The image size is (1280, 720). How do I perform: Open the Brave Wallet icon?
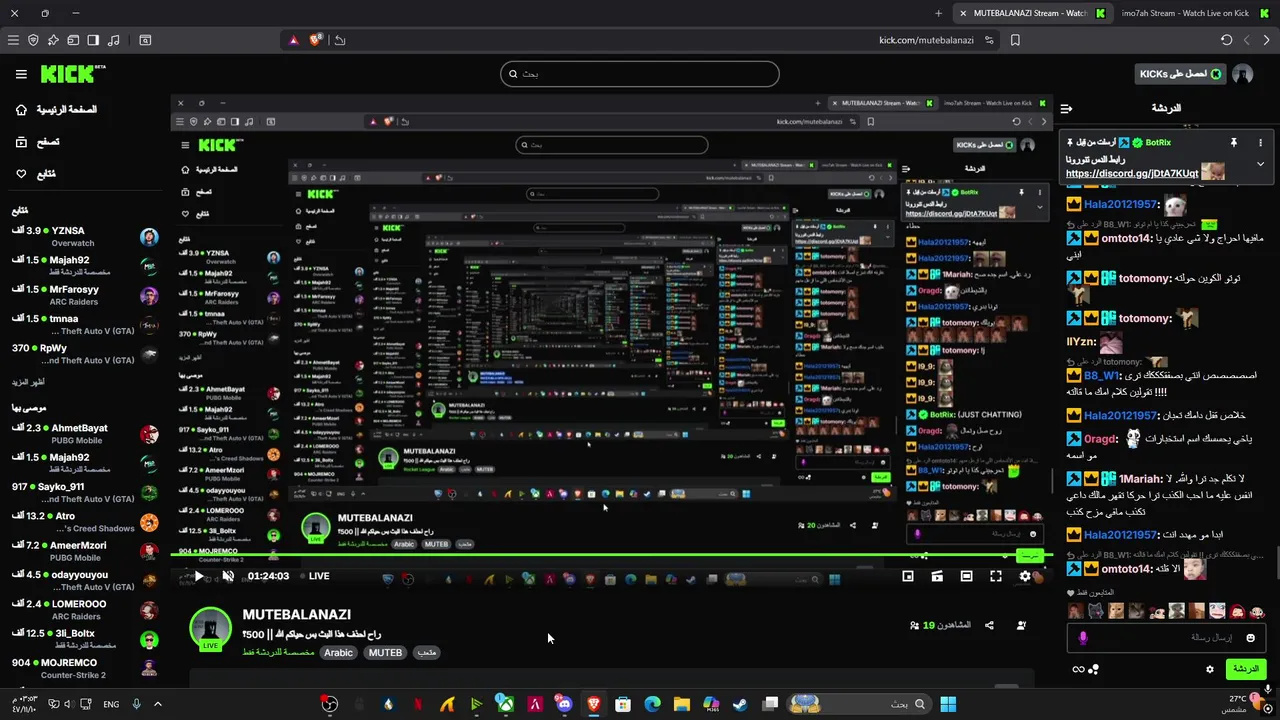pyautogui.click(x=73, y=40)
